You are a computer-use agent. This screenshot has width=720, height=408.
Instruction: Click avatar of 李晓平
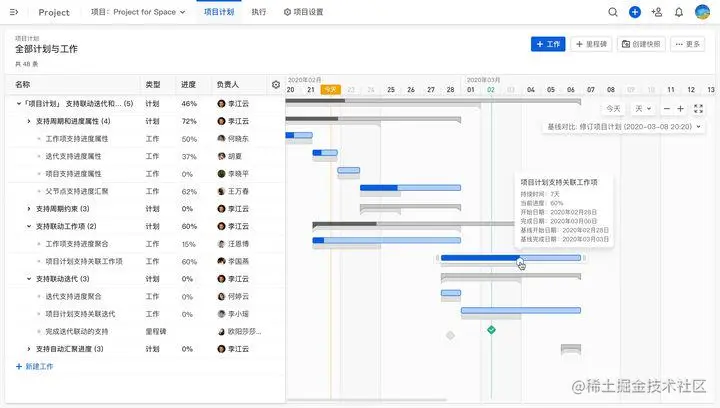[221, 173]
